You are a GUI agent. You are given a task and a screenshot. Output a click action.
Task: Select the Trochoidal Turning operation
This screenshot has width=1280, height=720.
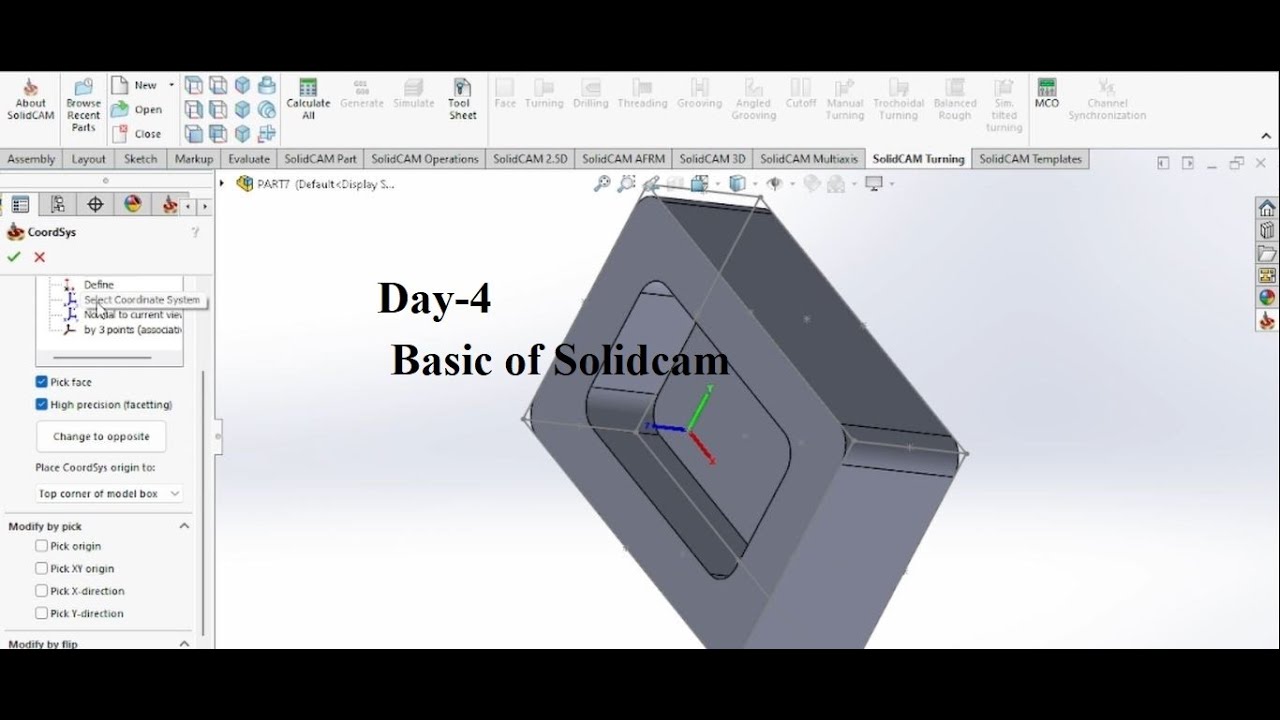pos(898,100)
